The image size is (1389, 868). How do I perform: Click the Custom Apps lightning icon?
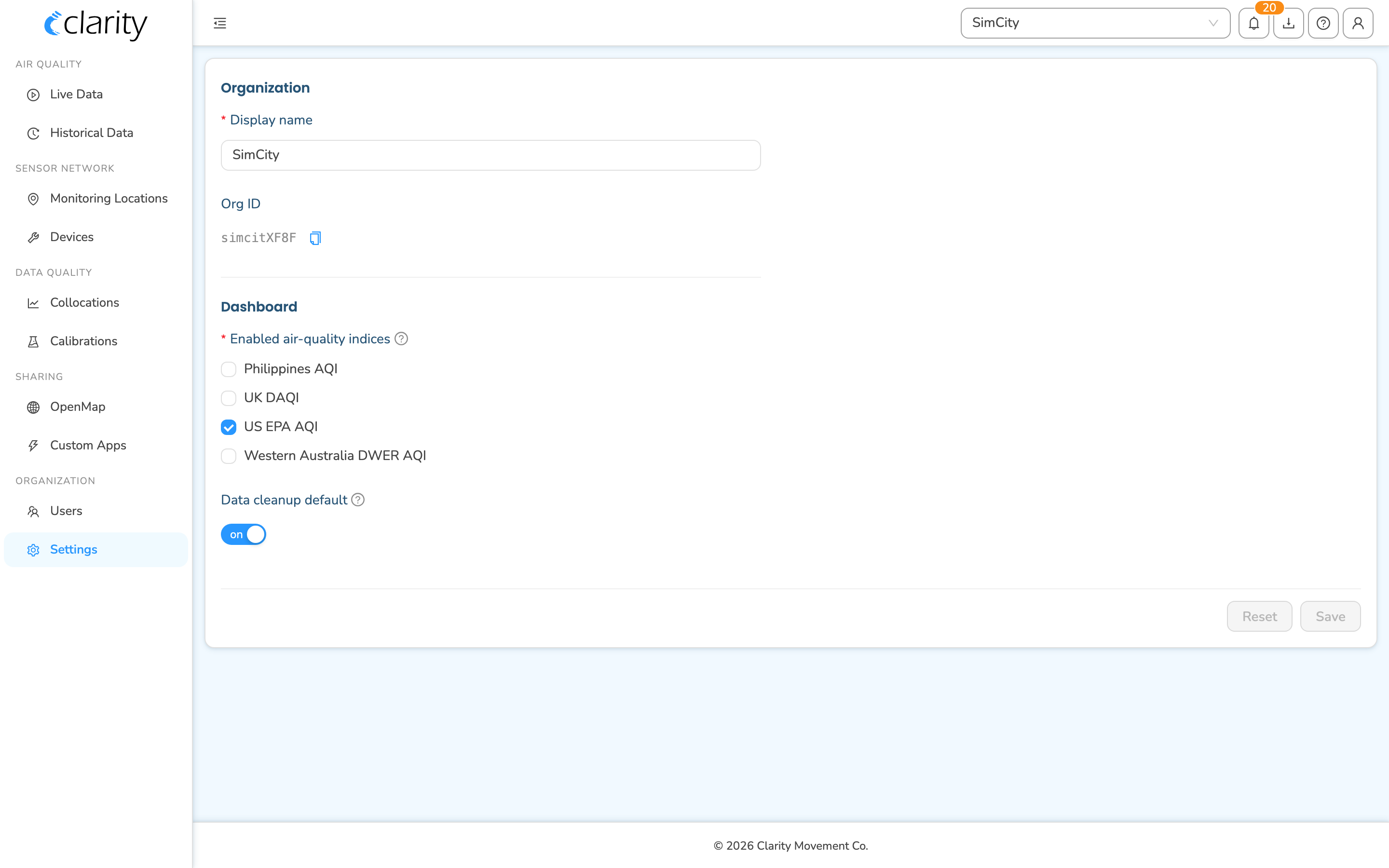click(x=33, y=446)
